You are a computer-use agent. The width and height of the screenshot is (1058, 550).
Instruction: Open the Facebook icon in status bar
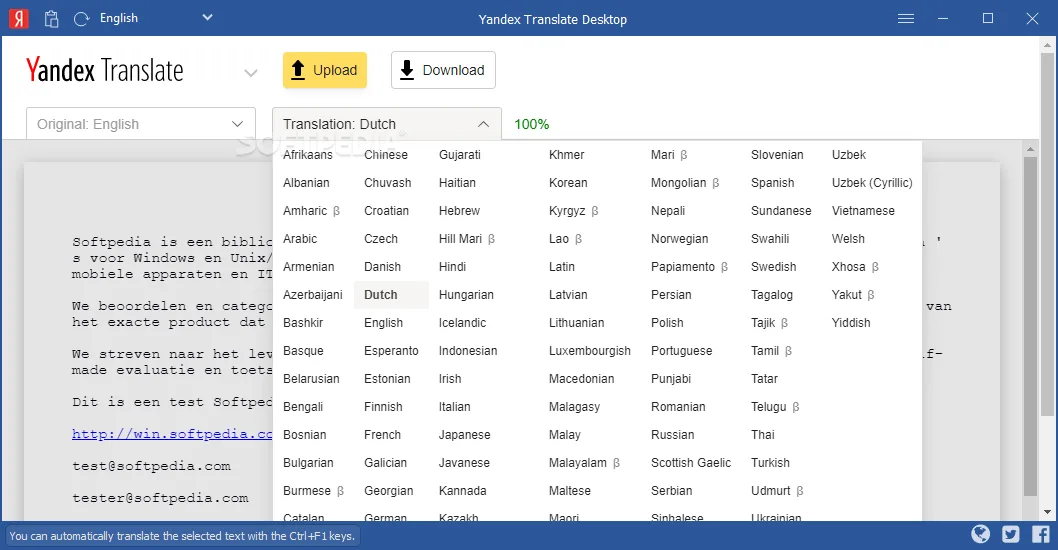pos(1040,534)
